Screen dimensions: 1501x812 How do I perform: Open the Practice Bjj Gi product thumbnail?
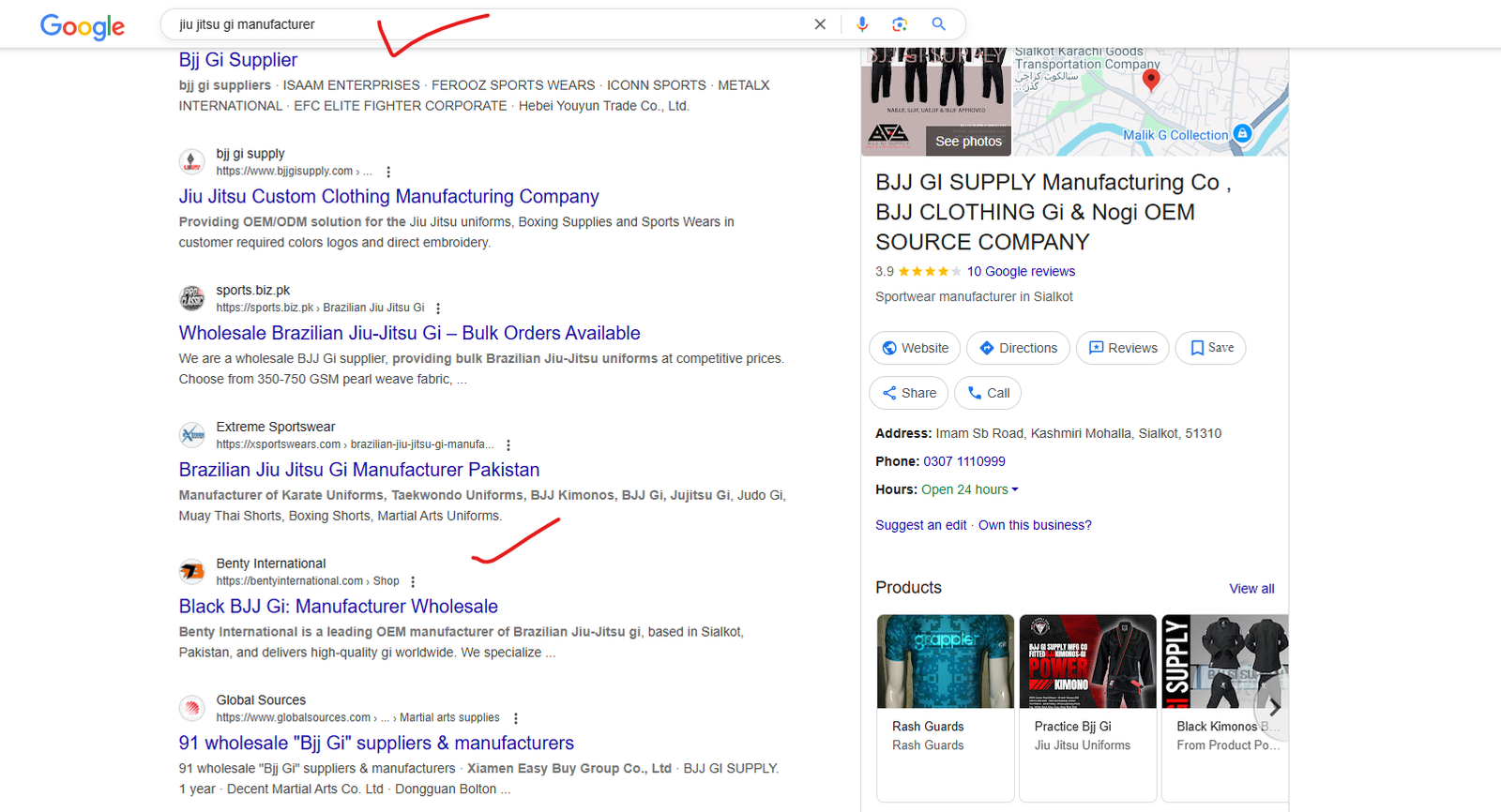coord(1087,662)
